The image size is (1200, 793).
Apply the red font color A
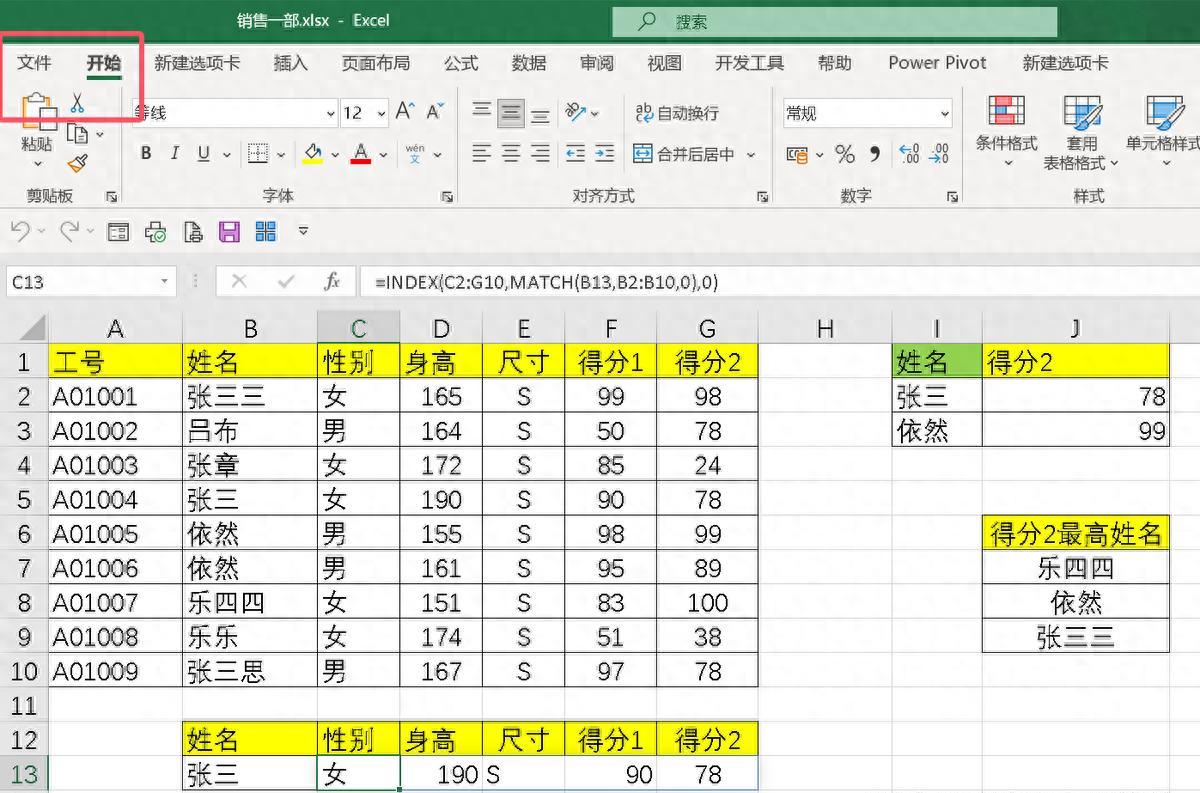pyautogui.click(x=361, y=154)
